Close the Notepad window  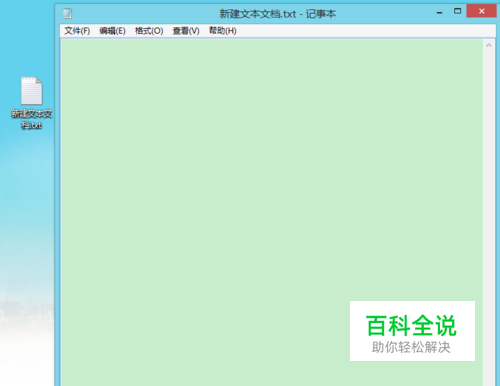(481, 11)
